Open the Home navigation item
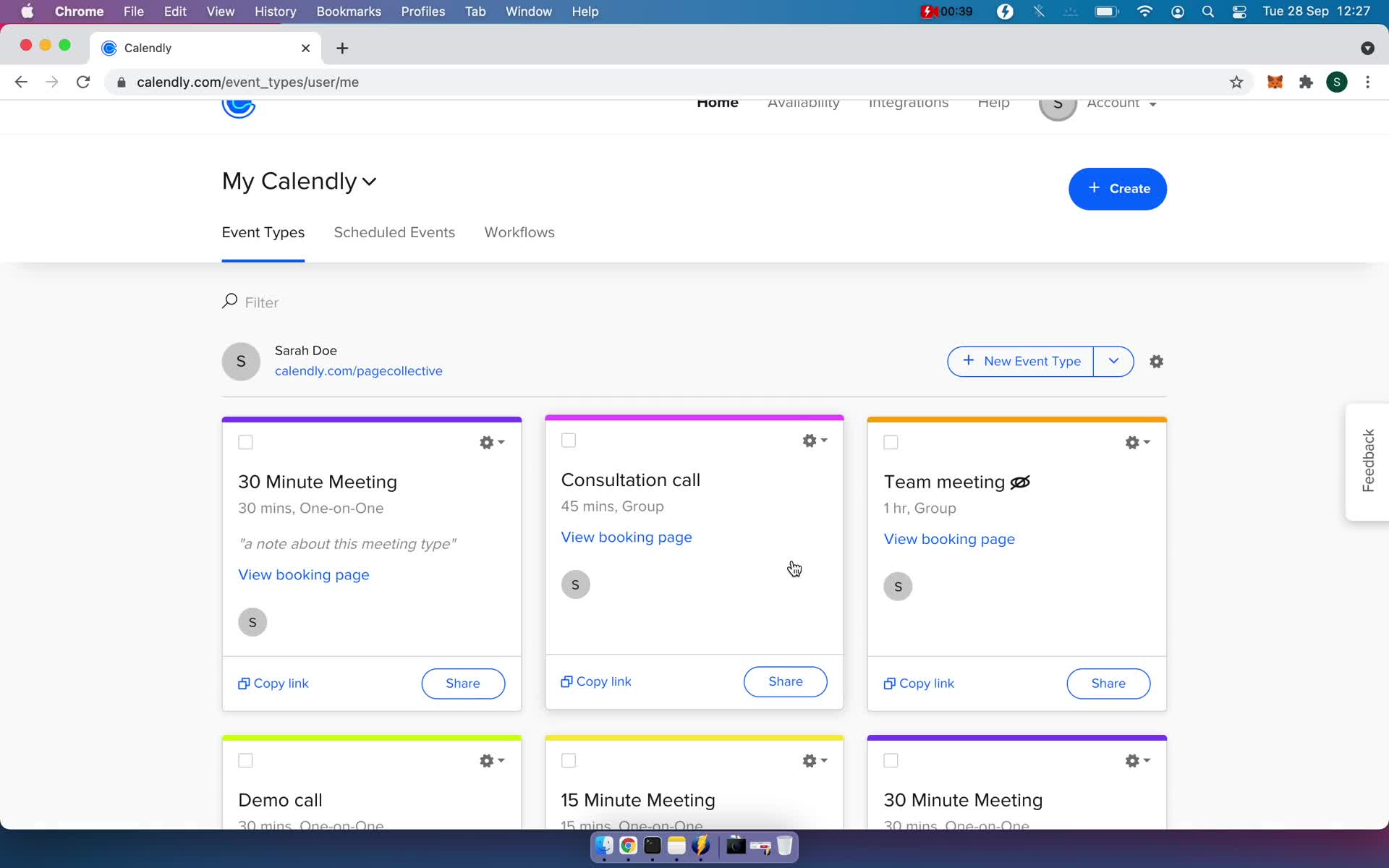The width and height of the screenshot is (1389, 868). coord(717,105)
